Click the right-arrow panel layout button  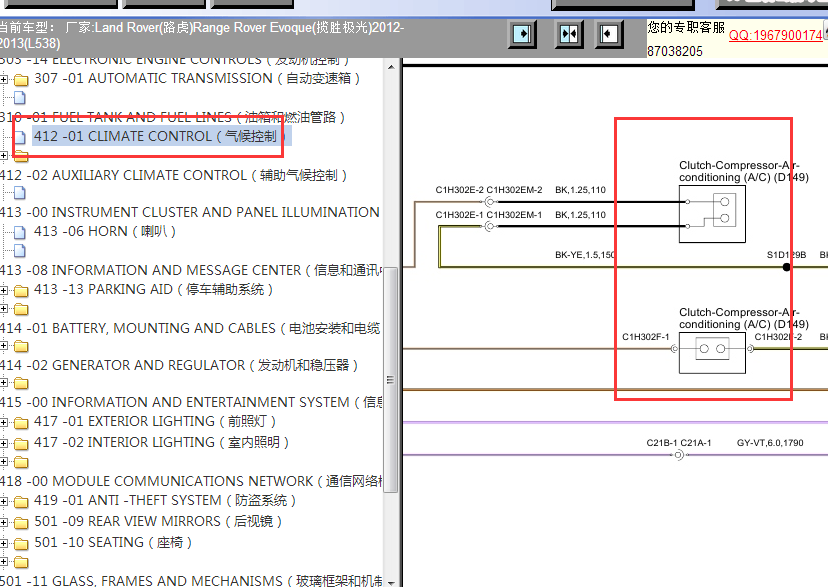pos(522,34)
